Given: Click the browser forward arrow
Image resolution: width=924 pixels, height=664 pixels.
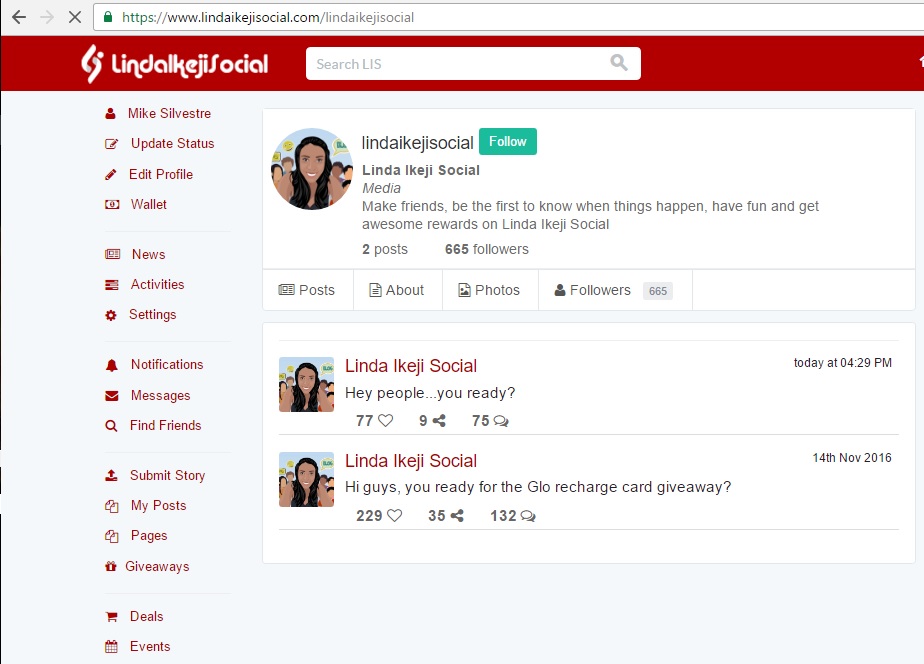Looking at the screenshot, I should pyautogui.click(x=47, y=17).
